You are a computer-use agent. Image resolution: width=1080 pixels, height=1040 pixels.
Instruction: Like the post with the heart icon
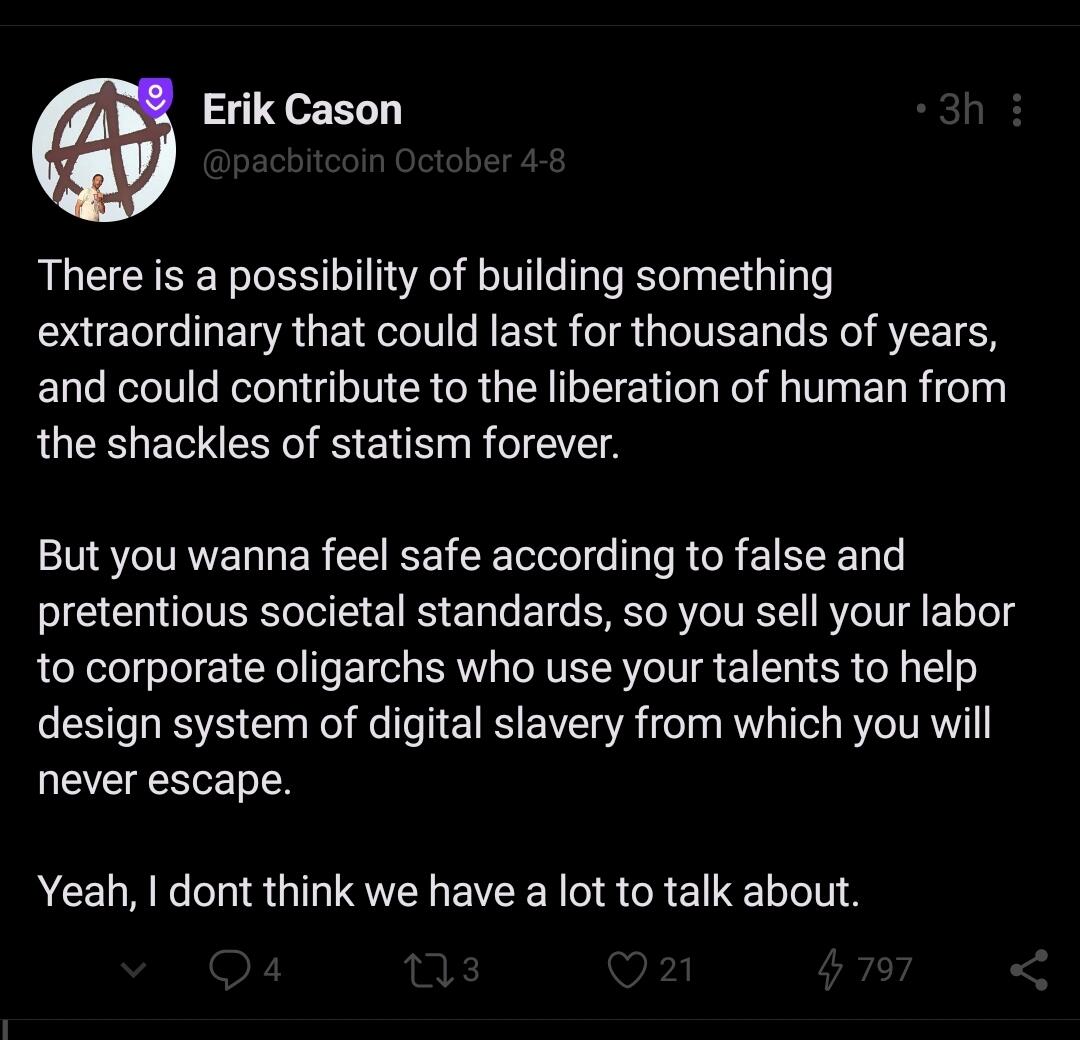click(627, 969)
